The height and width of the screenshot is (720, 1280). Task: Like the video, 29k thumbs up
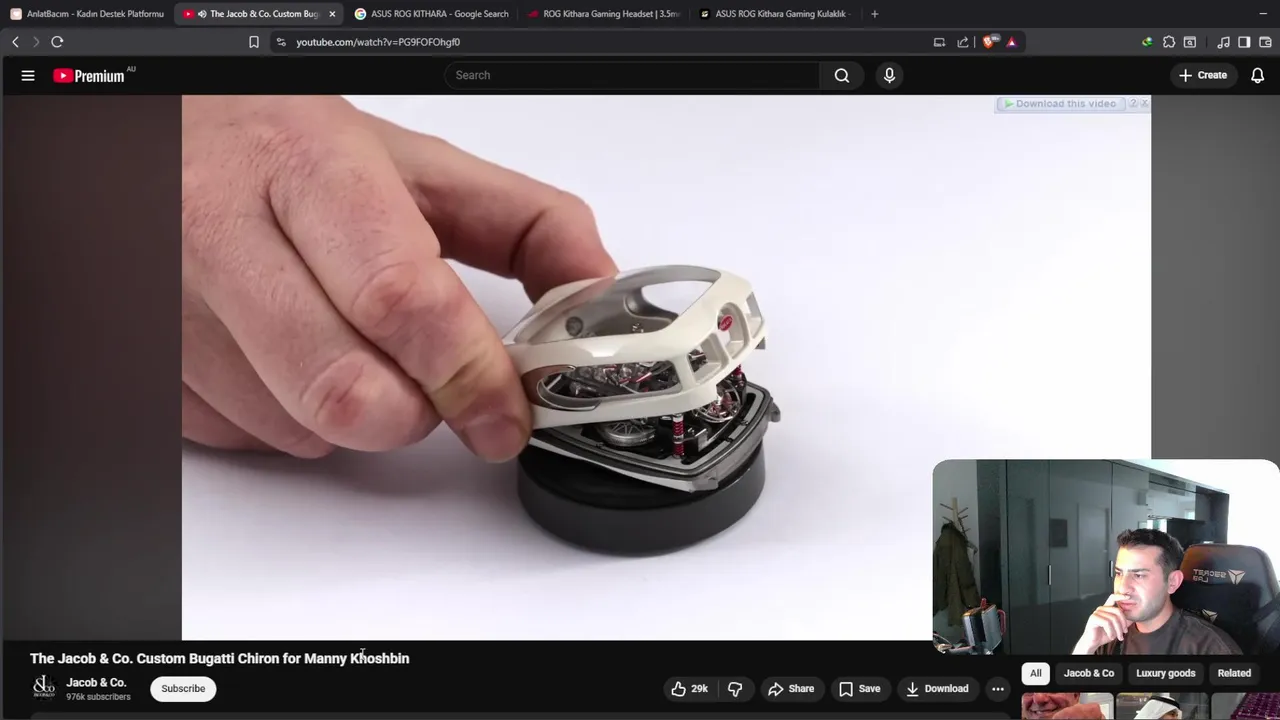pyautogui.click(x=689, y=688)
